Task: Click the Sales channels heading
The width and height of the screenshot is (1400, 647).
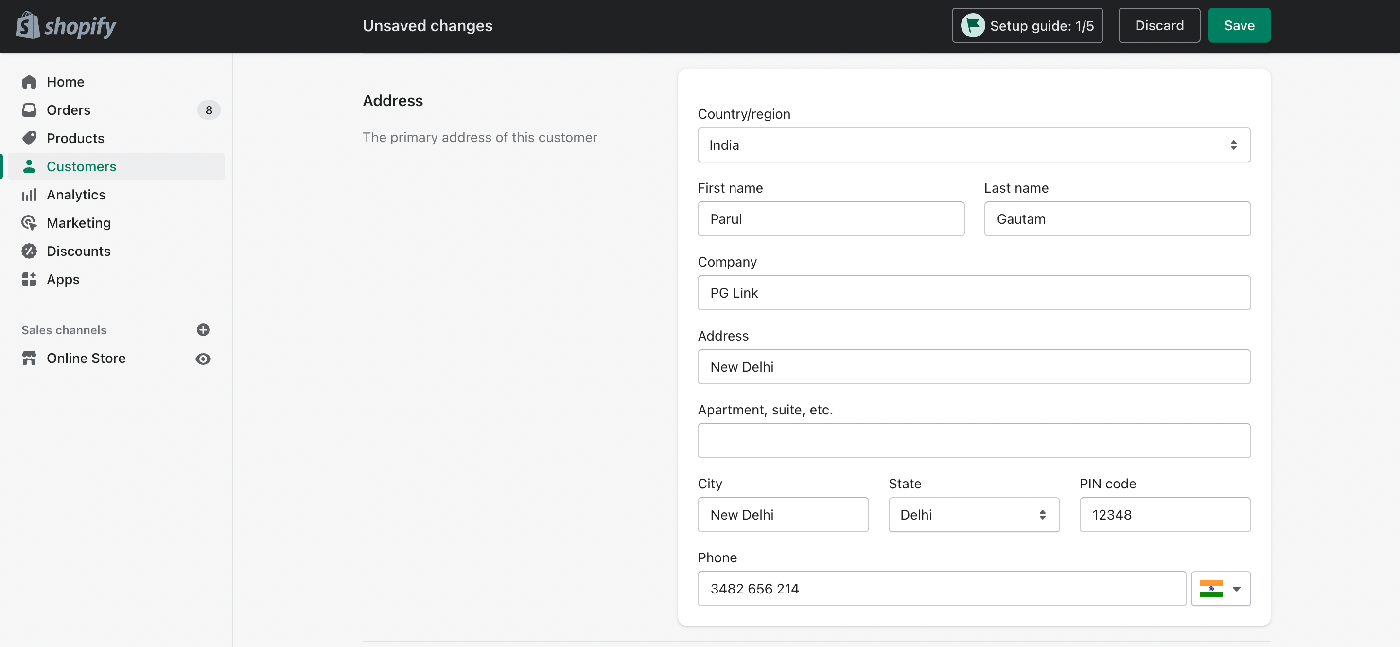Action: point(64,330)
